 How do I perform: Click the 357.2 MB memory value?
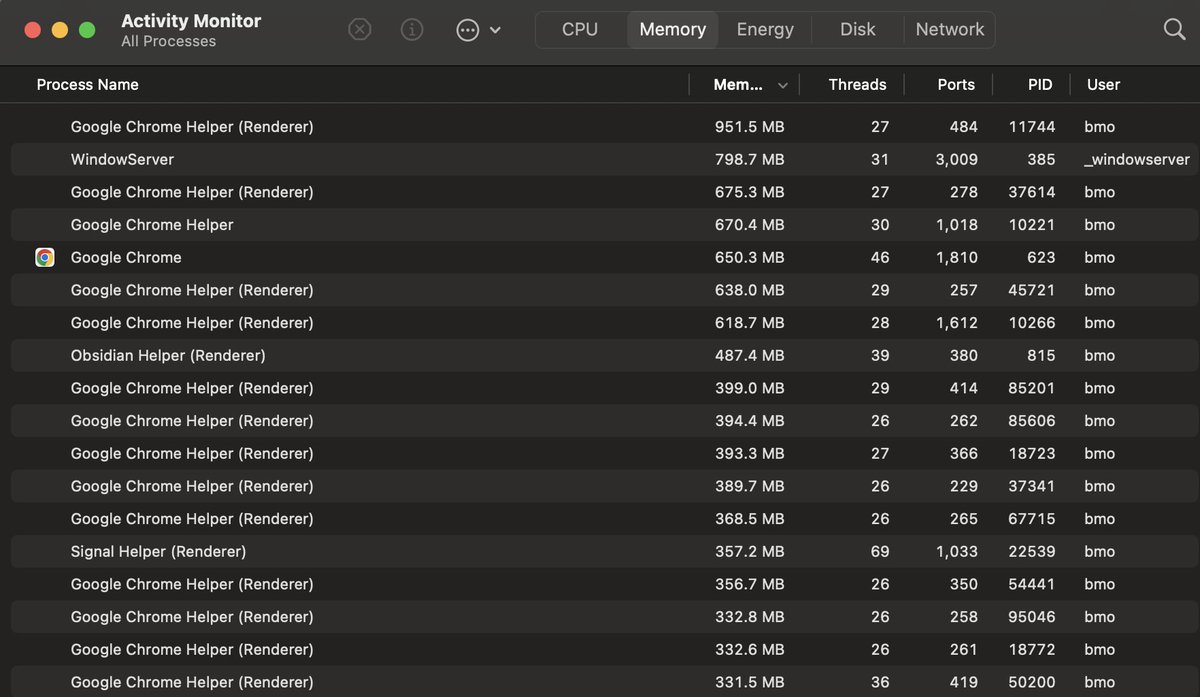(x=749, y=551)
